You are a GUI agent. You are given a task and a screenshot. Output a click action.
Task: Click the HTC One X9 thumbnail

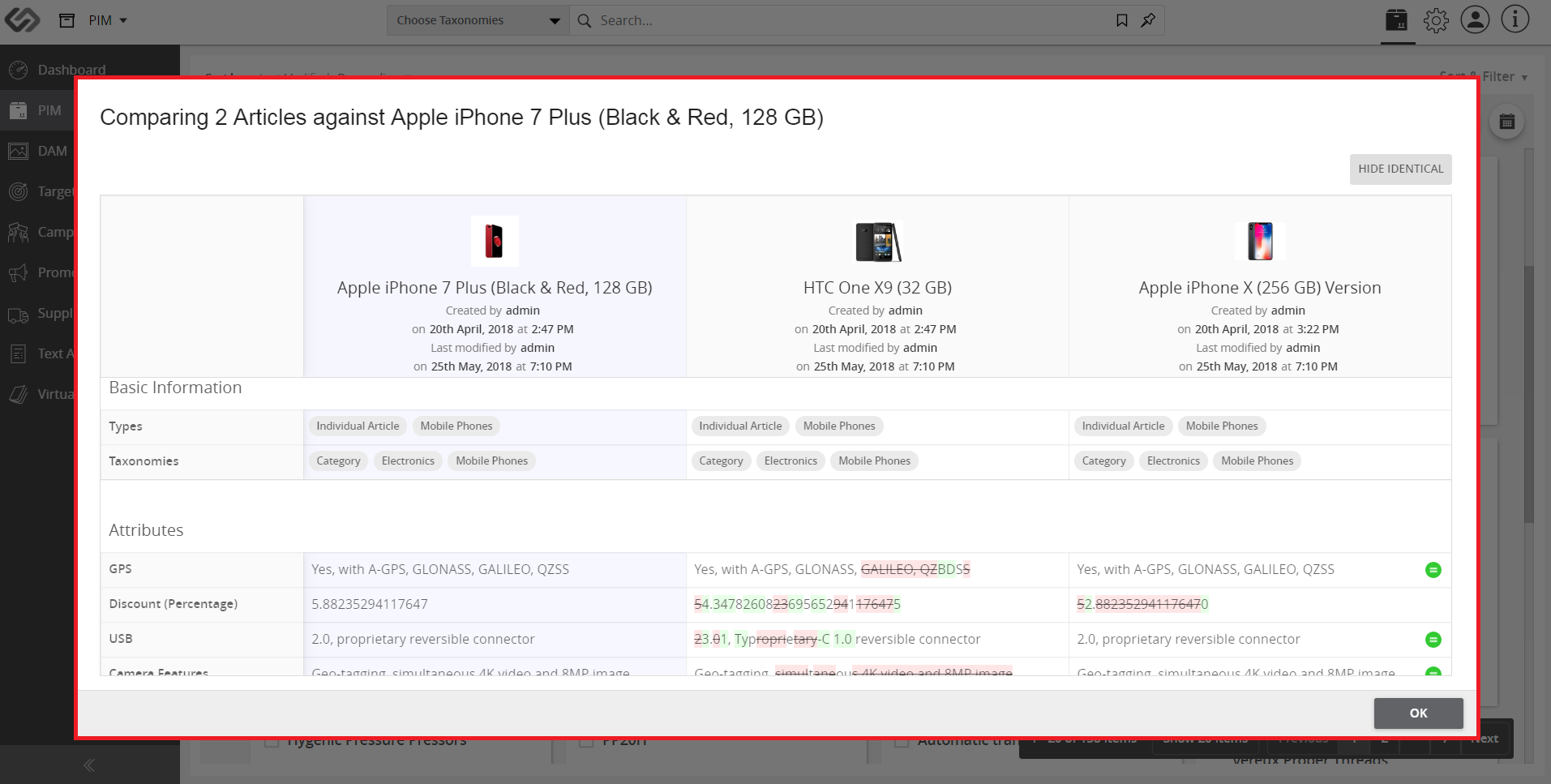878,241
